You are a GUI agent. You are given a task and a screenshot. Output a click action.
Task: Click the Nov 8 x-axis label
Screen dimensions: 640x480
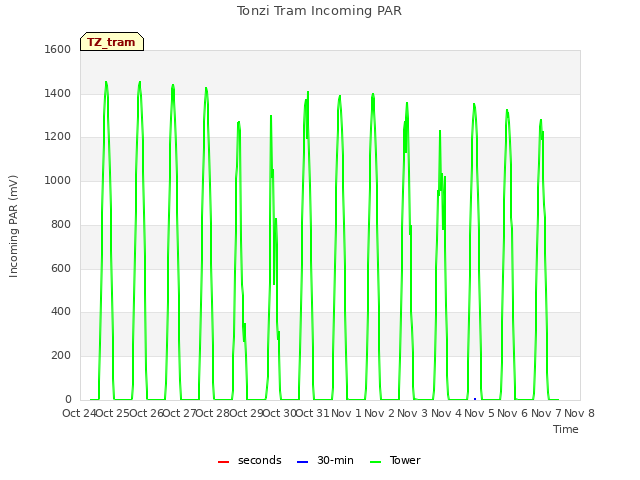pos(579,413)
